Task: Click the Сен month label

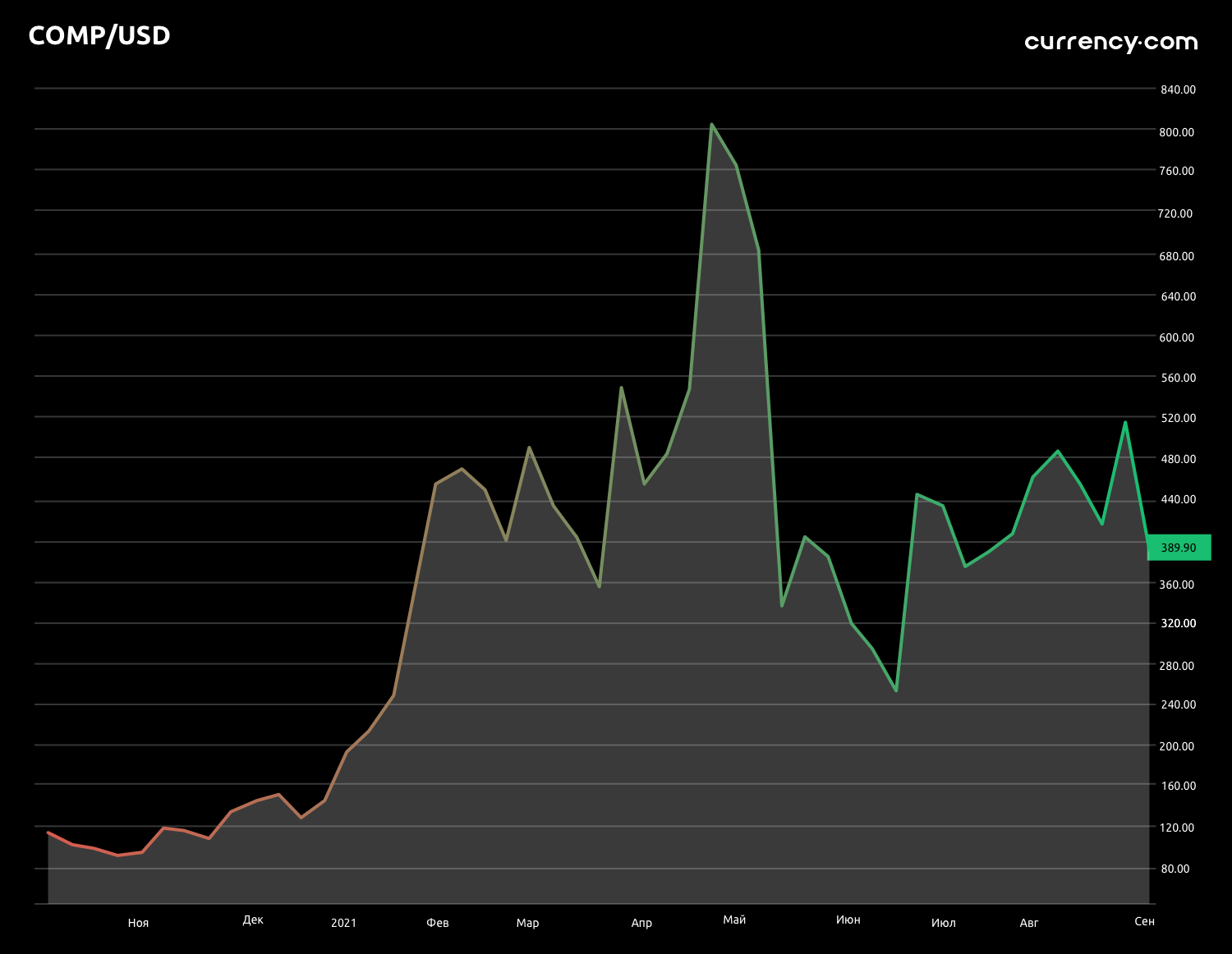Action: click(1144, 921)
